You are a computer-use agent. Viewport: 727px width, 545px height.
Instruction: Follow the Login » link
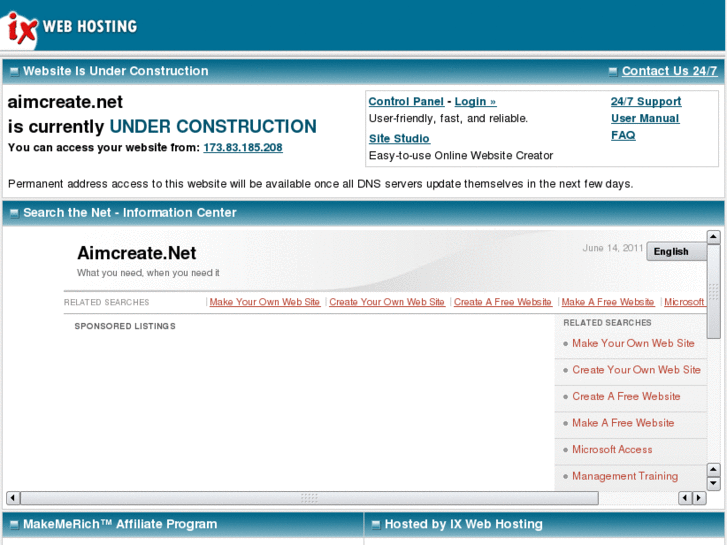click(x=475, y=102)
